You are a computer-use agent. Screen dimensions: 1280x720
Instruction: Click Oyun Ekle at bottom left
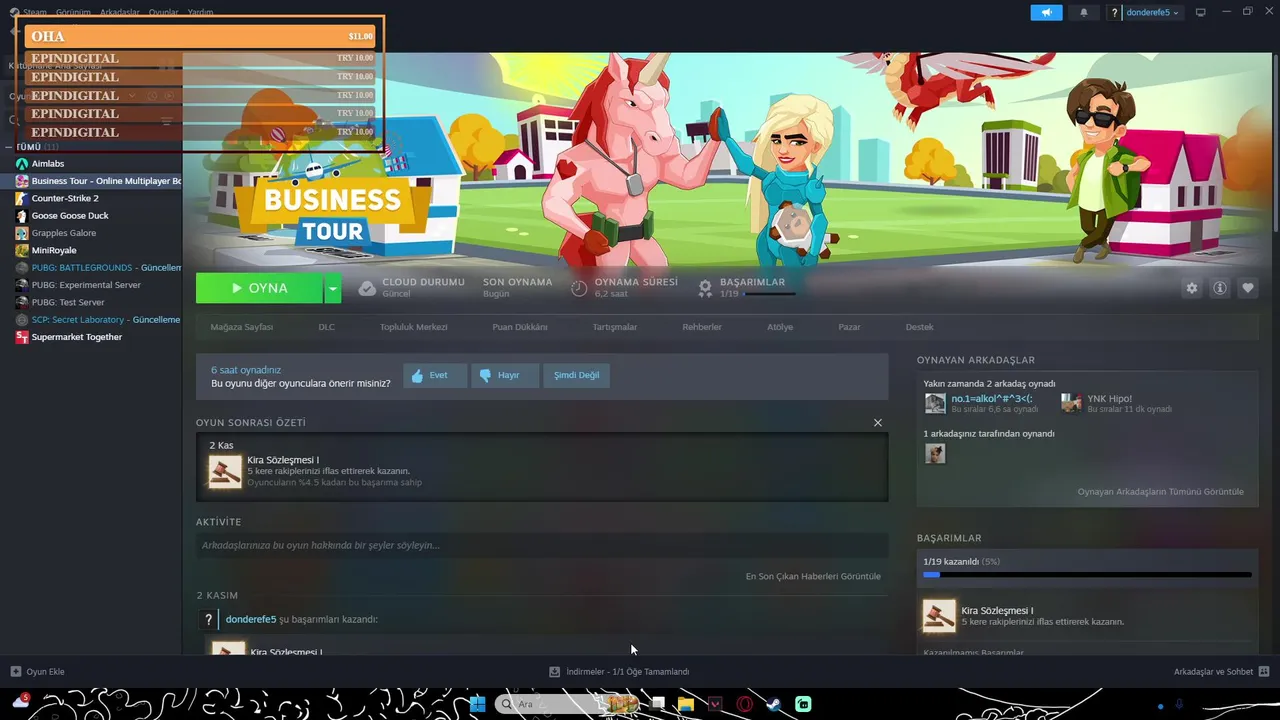(37, 672)
